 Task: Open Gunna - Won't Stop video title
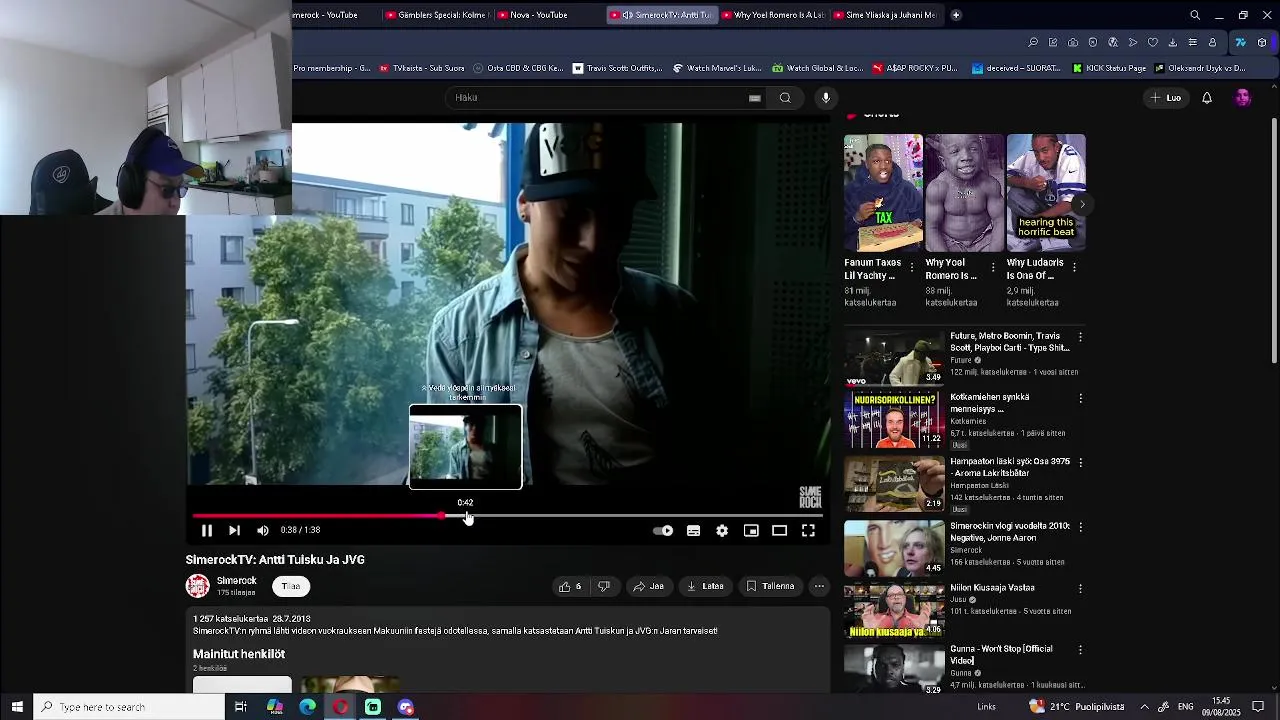point(1001,654)
